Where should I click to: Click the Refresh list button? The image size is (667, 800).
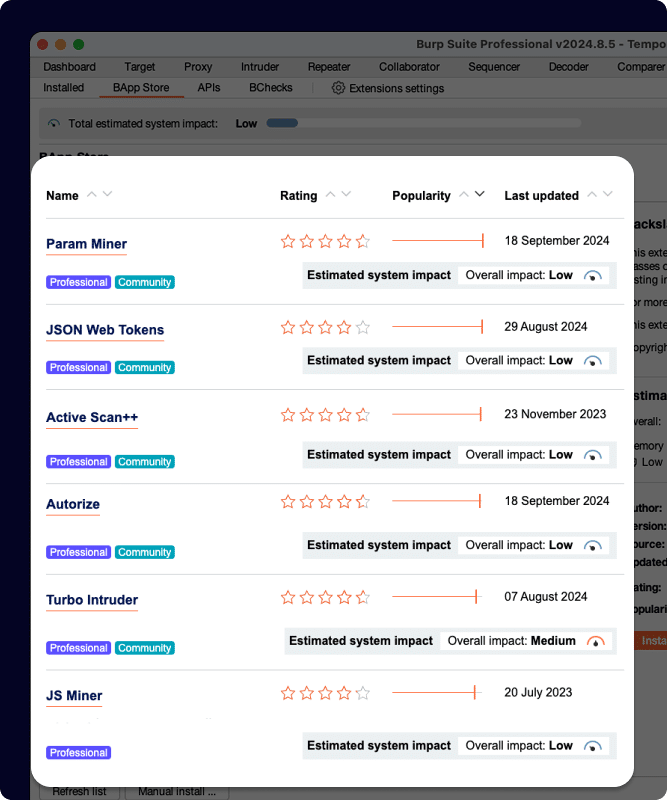(79, 791)
